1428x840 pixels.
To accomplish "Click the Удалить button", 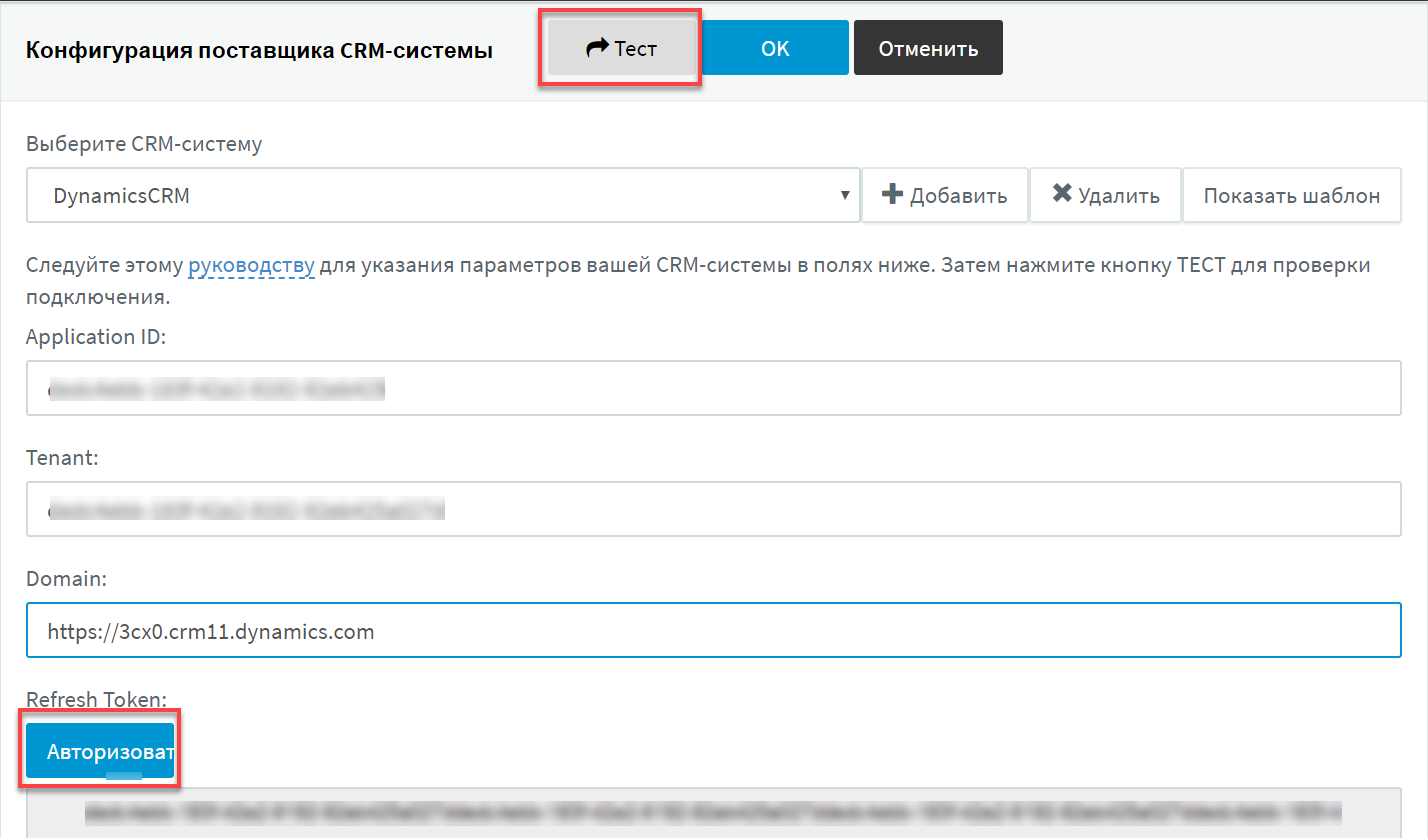I will tap(1106, 195).
